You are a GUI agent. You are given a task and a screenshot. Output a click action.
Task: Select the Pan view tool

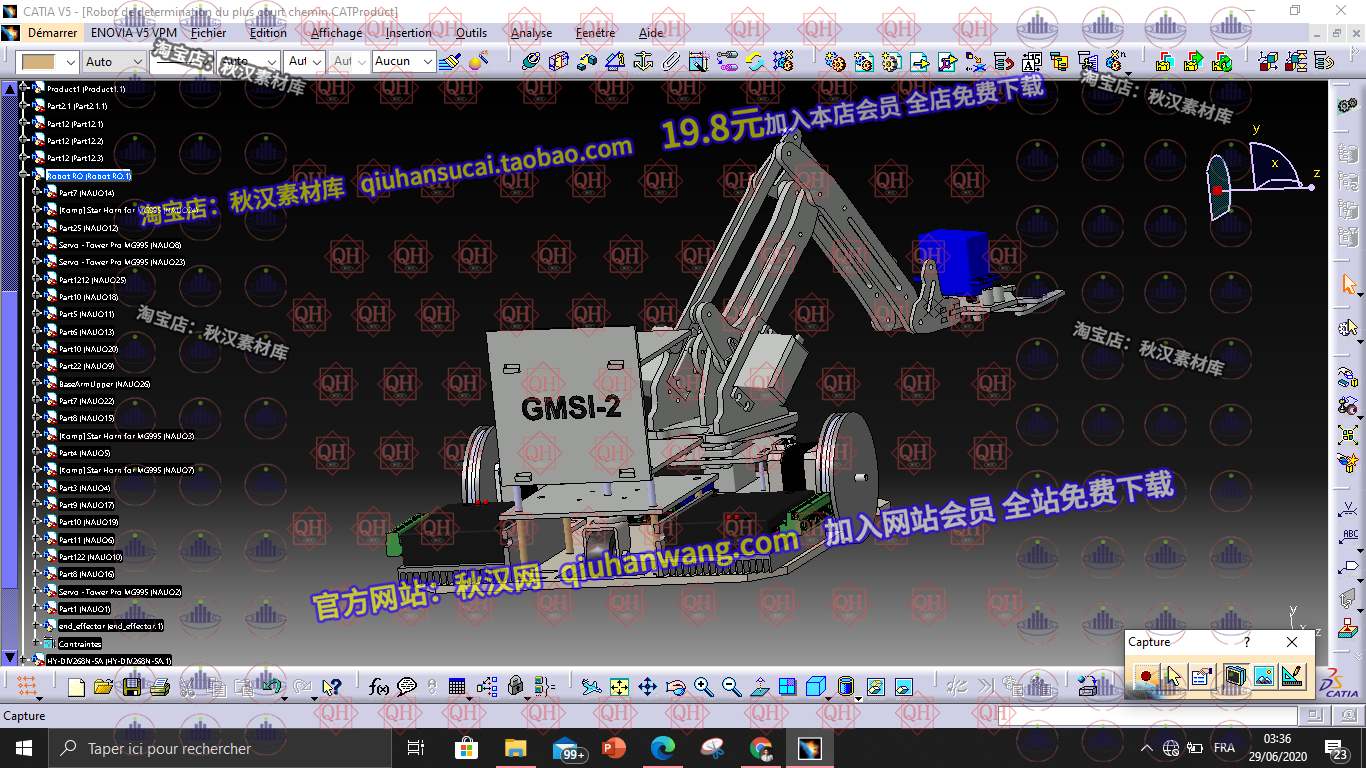click(647, 687)
